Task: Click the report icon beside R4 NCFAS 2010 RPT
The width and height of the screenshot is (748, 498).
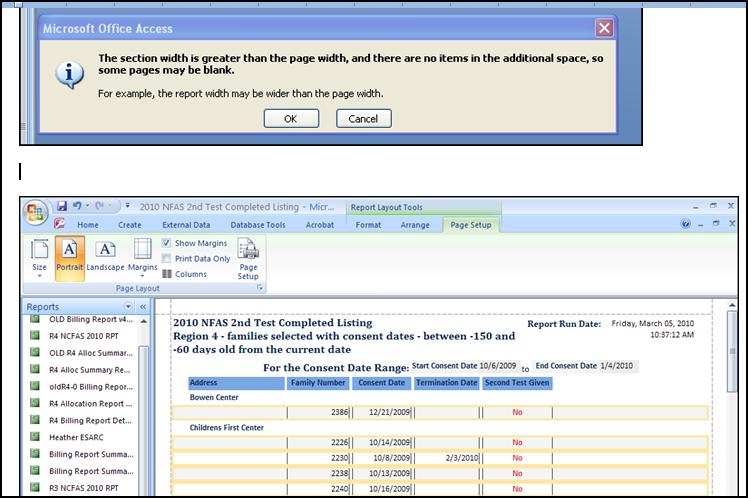Action: pyautogui.click(x=35, y=335)
